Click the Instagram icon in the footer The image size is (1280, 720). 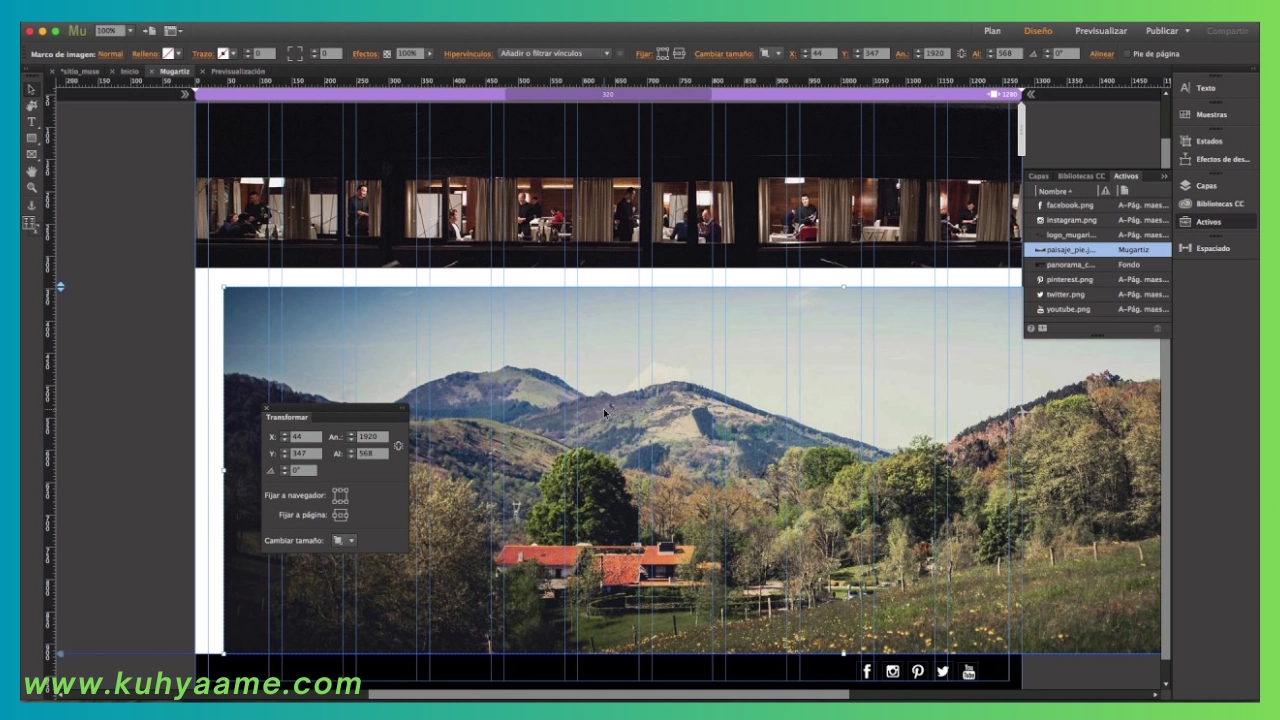pyautogui.click(x=892, y=671)
